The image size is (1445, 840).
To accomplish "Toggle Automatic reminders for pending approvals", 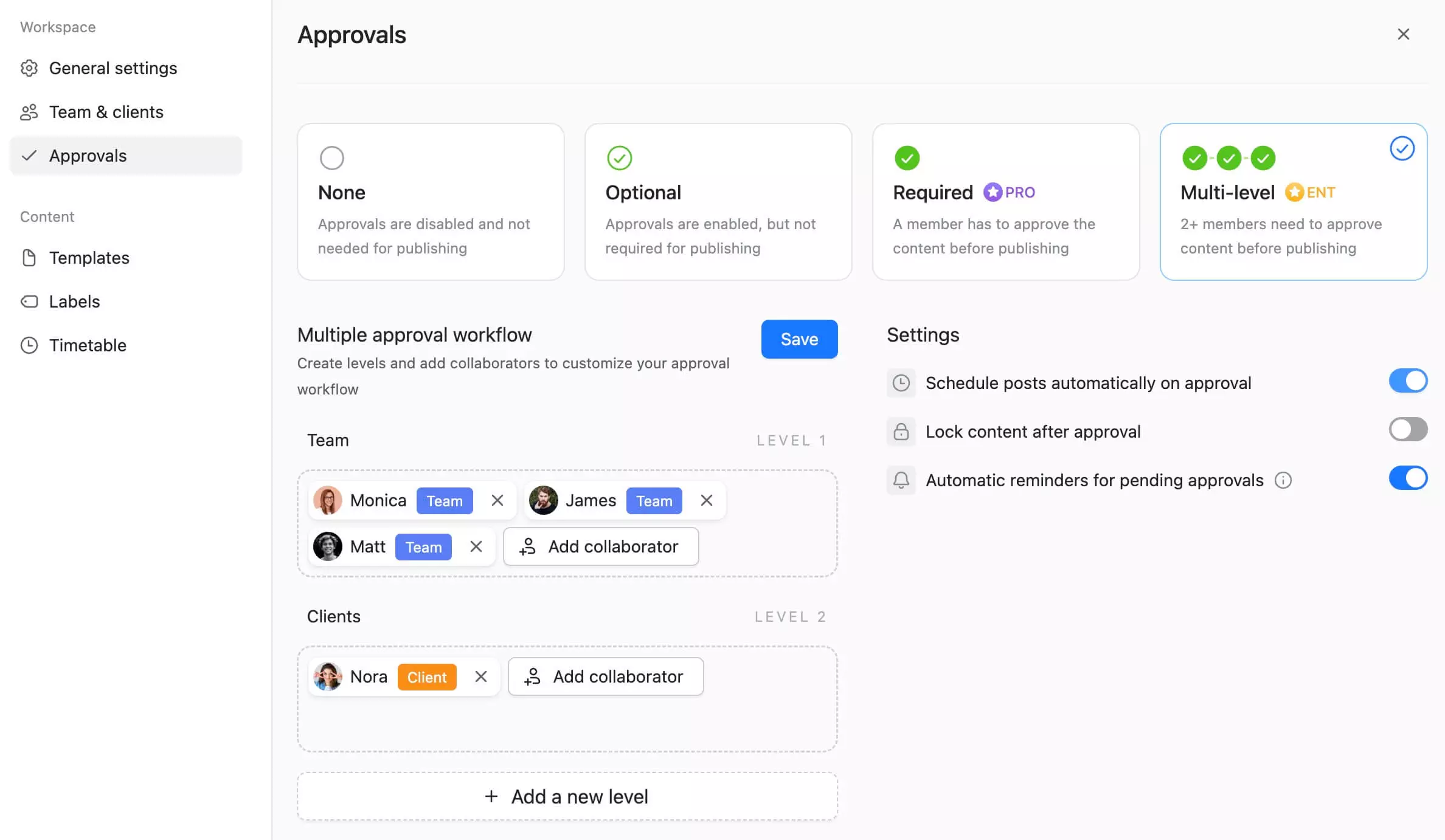I will coord(1408,478).
